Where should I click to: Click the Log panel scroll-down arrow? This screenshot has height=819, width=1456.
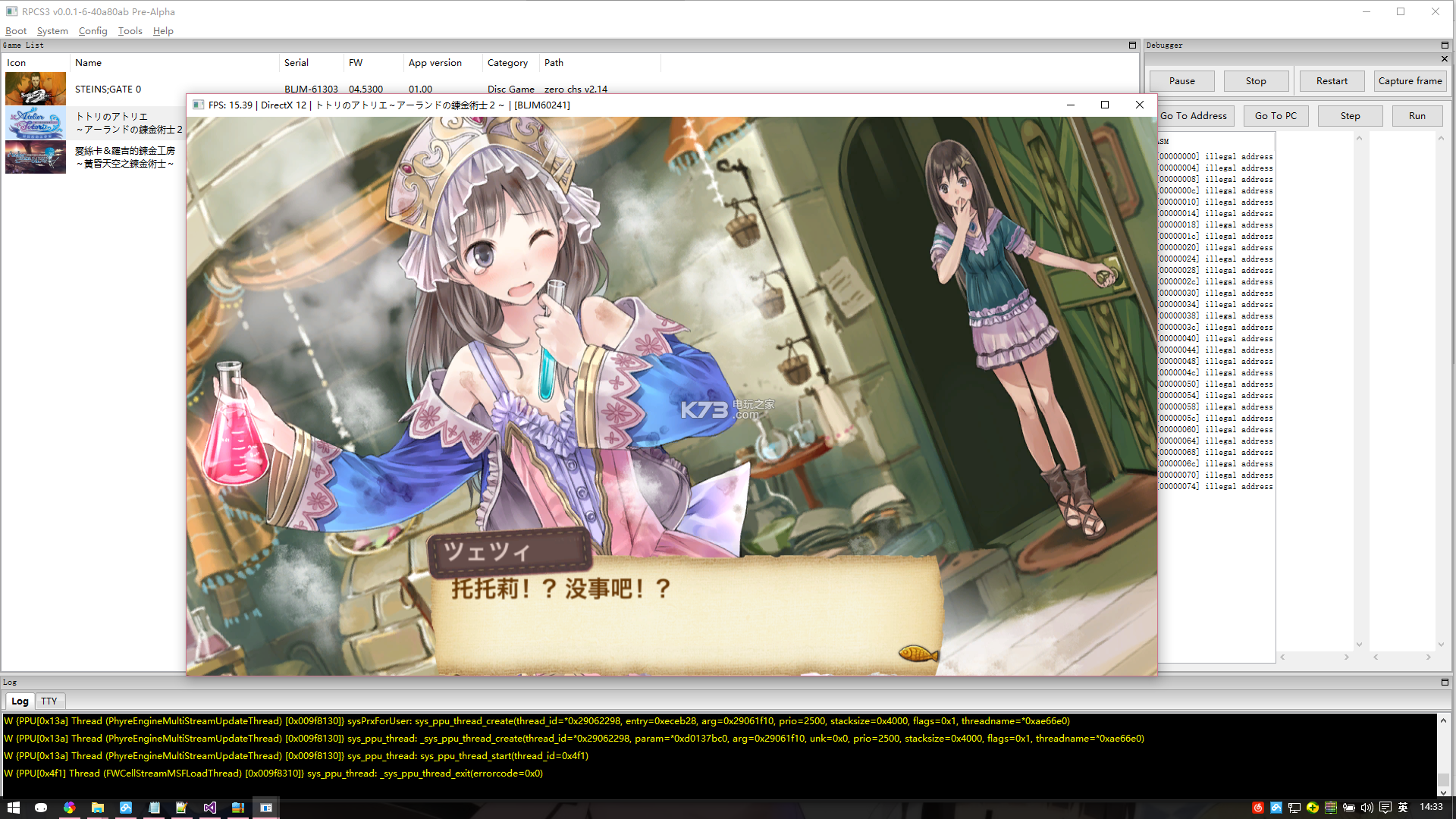1444,792
